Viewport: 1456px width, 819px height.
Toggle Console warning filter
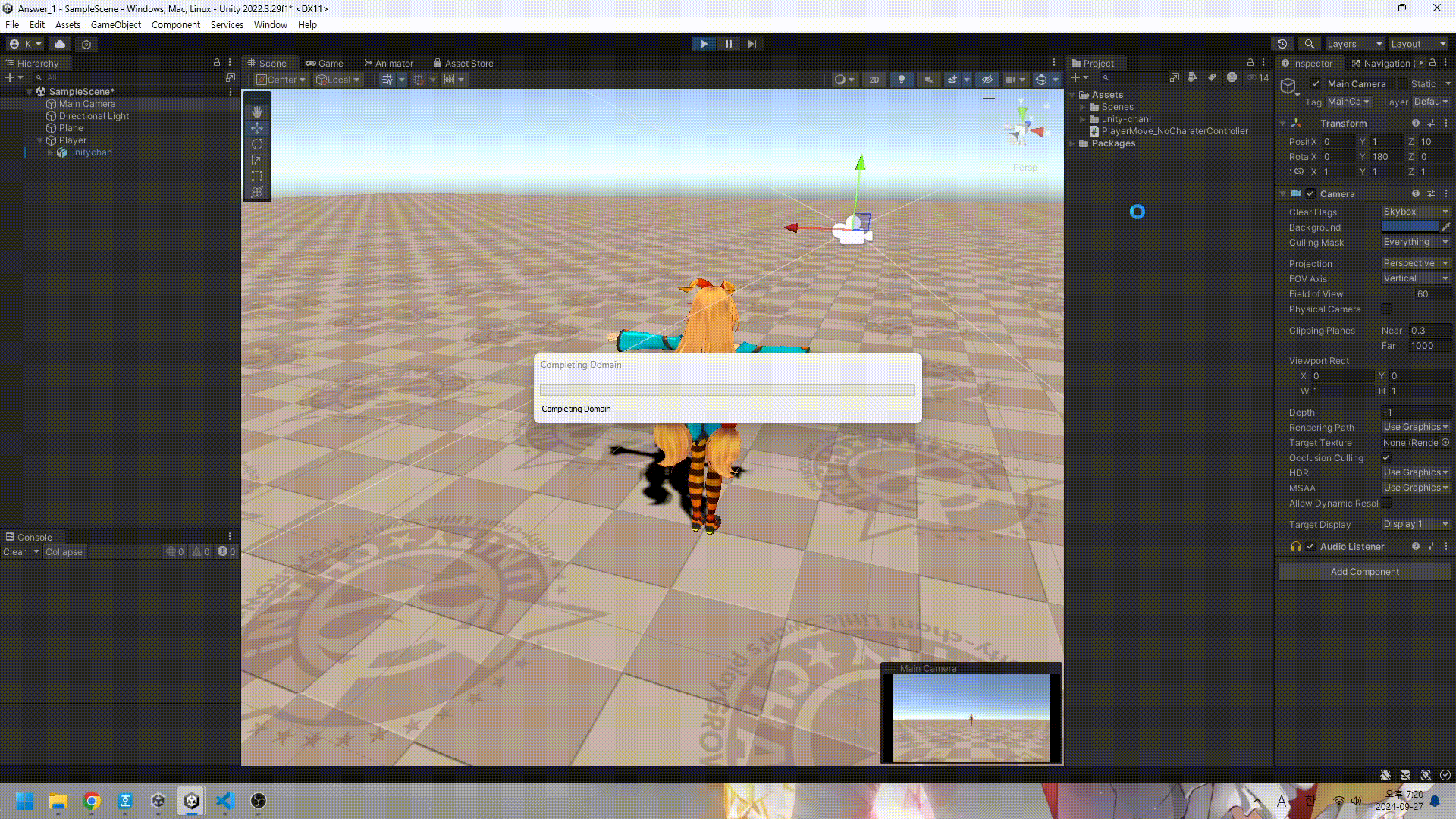[x=201, y=552]
